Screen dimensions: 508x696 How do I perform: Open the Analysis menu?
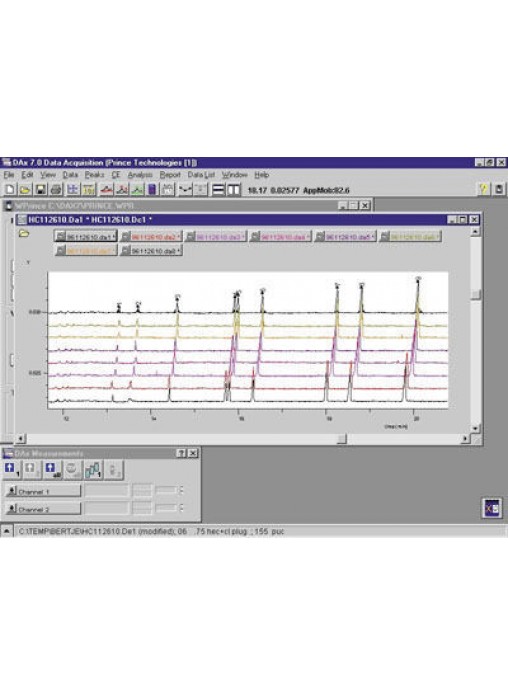(140, 175)
